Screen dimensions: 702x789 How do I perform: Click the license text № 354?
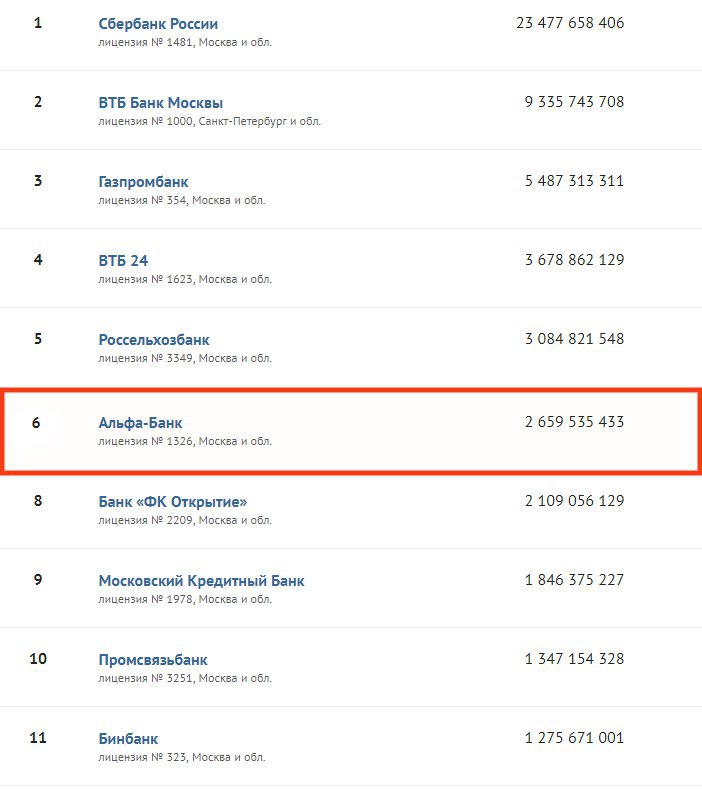tap(181, 200)
